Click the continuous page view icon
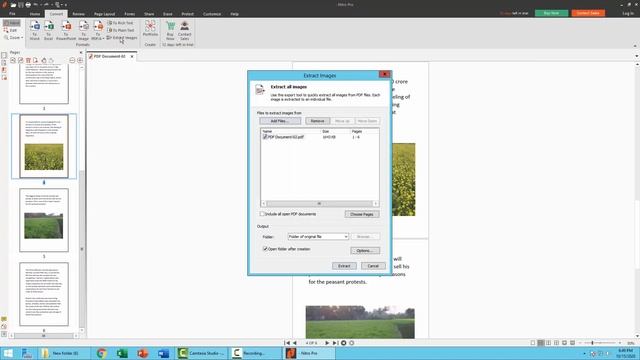 [x=541, y=343]
